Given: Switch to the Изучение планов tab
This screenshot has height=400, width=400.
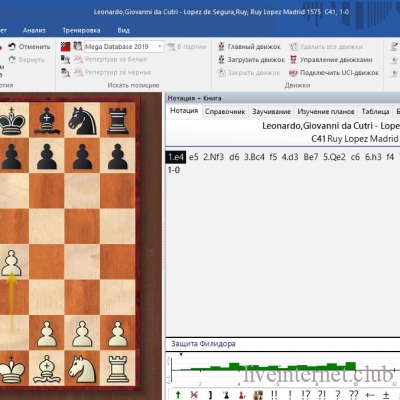Looking at the screenshot, I should click(326, 112).
